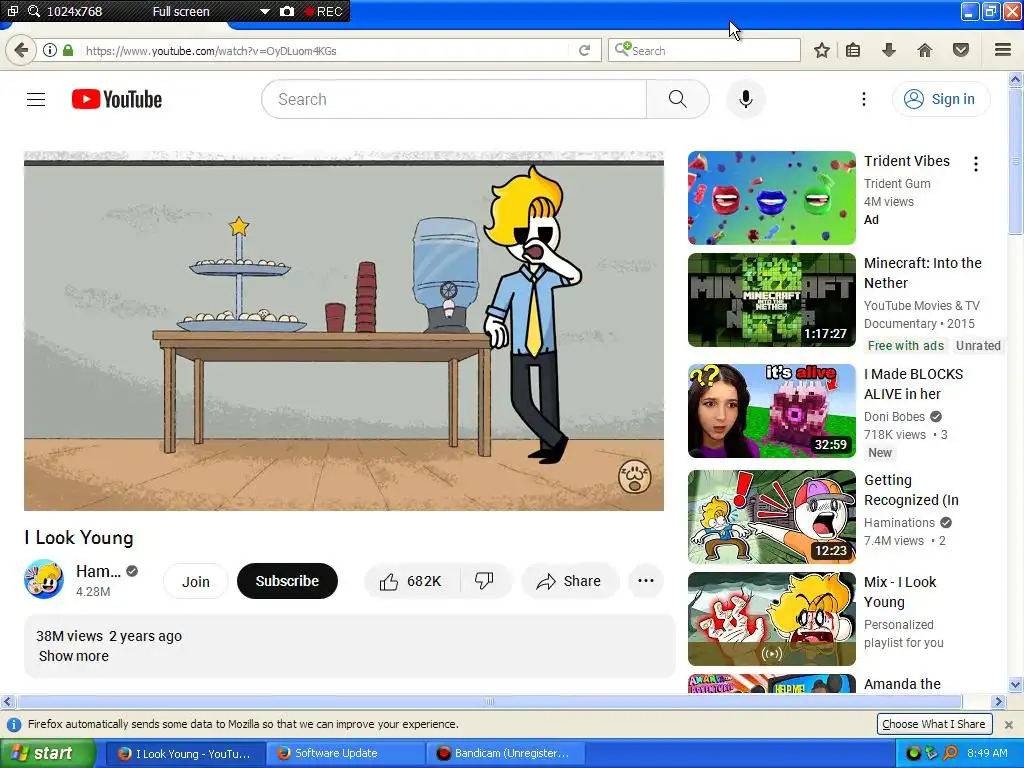Viewport: 1024px width, 768px height.
Task: Click the system tray clock 8:49 AM
Action: 987,753
